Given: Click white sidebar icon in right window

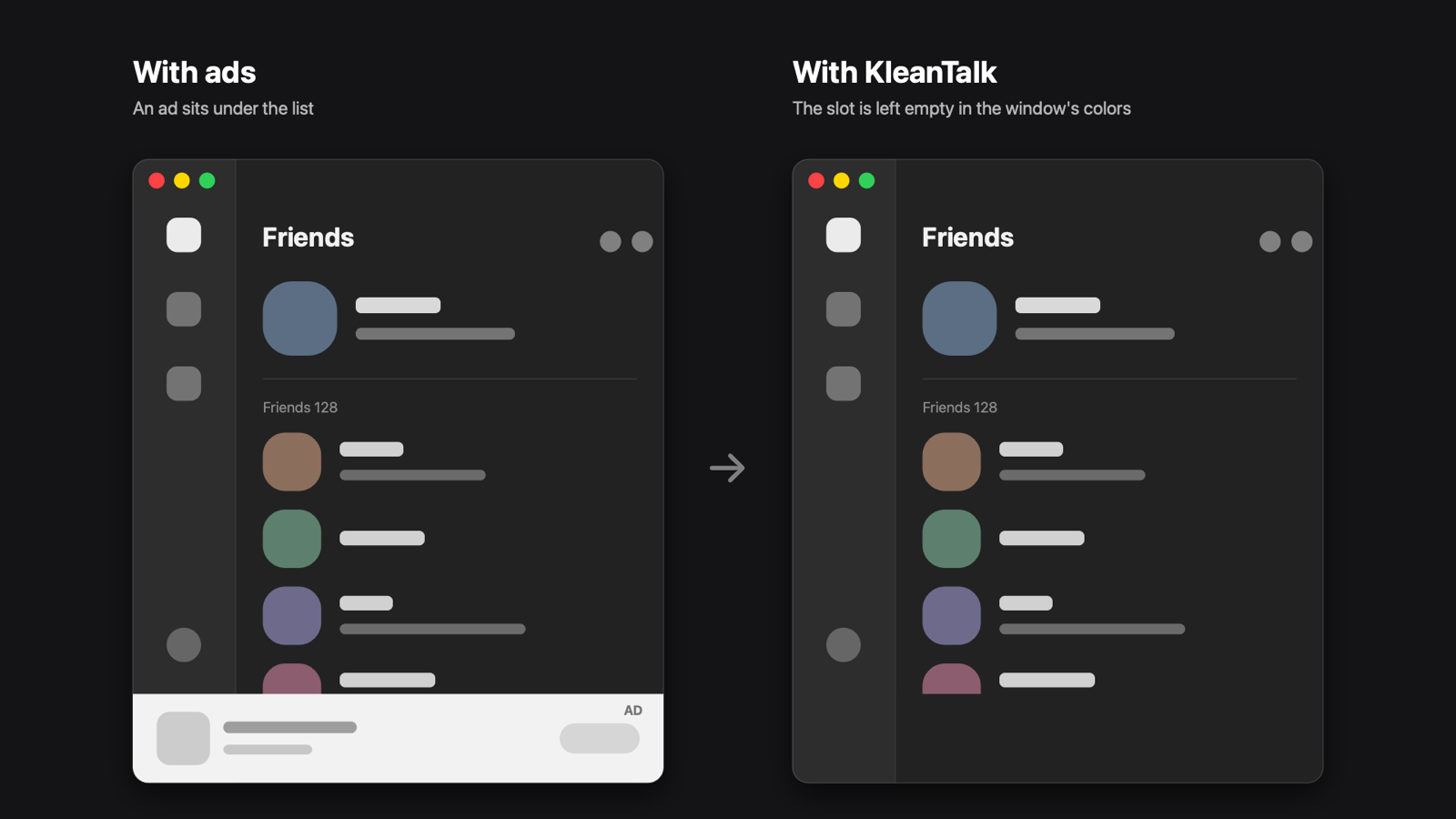Looking at the screenshot, I should (x=844, y=235).
